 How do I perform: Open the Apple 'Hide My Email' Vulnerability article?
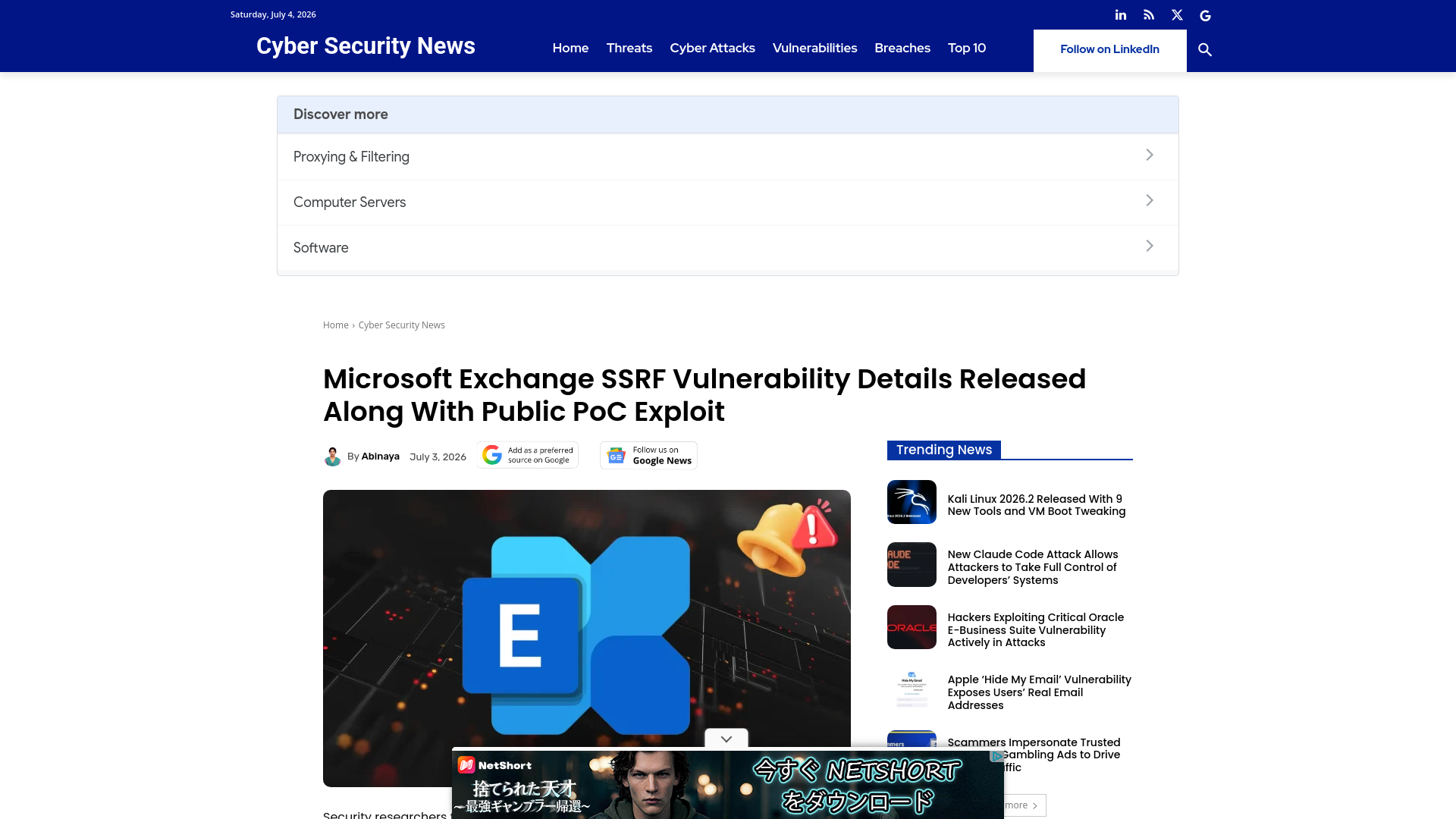pos(1039,692)
